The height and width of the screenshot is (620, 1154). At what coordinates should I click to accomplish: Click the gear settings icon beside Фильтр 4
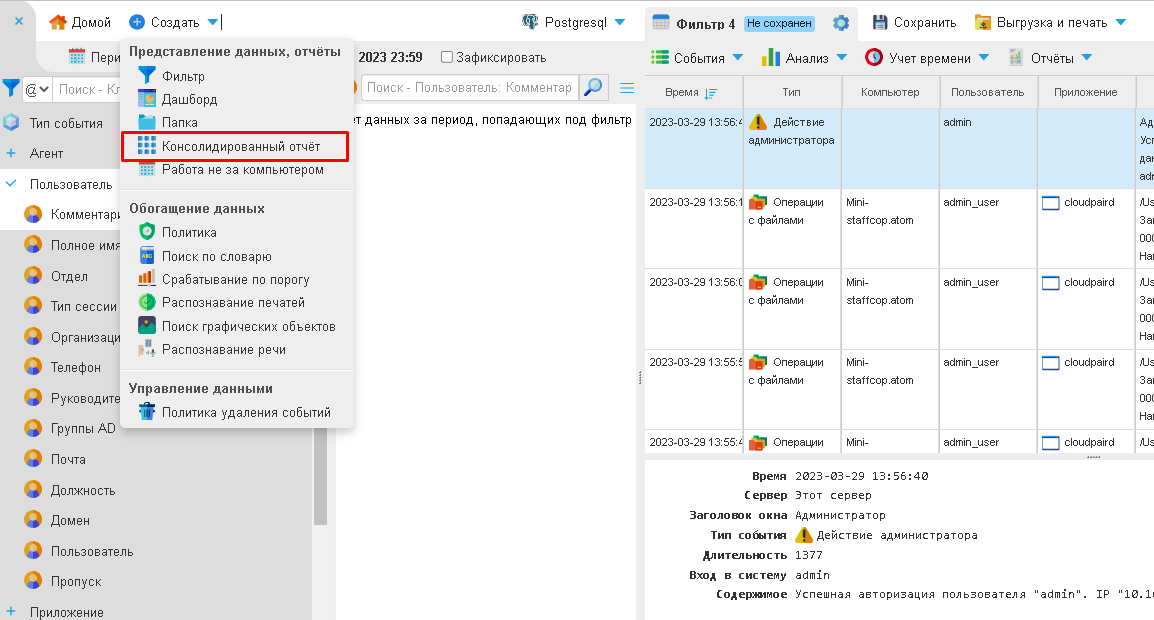(841, 23)
